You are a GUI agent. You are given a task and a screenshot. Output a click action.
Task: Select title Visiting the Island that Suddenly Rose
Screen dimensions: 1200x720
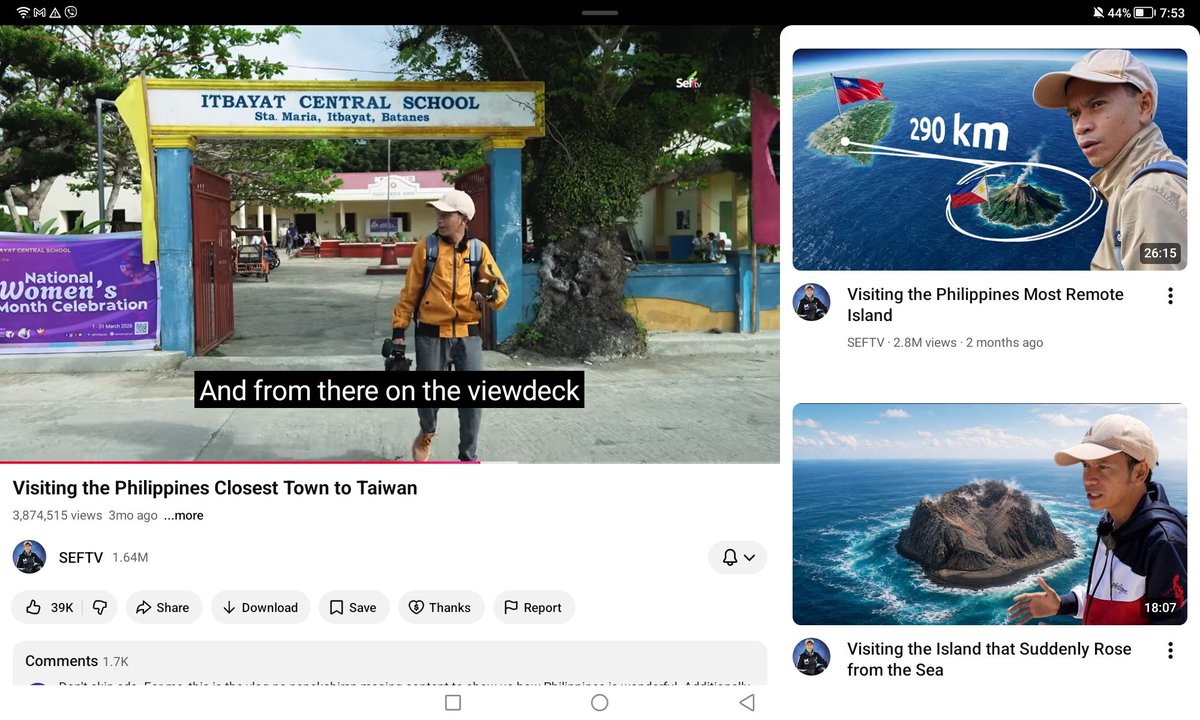pos(989,660)
